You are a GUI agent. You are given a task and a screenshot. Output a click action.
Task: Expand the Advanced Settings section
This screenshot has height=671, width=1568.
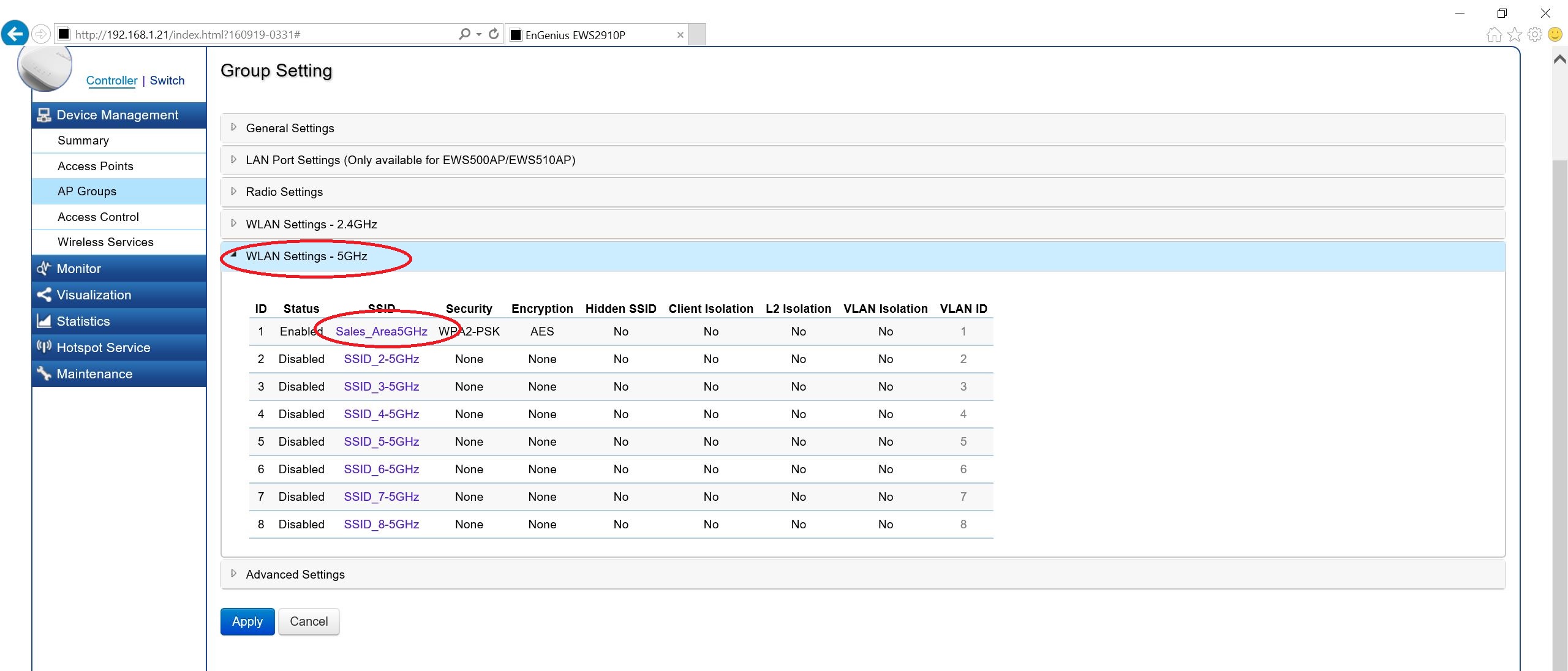click(295, 574)
